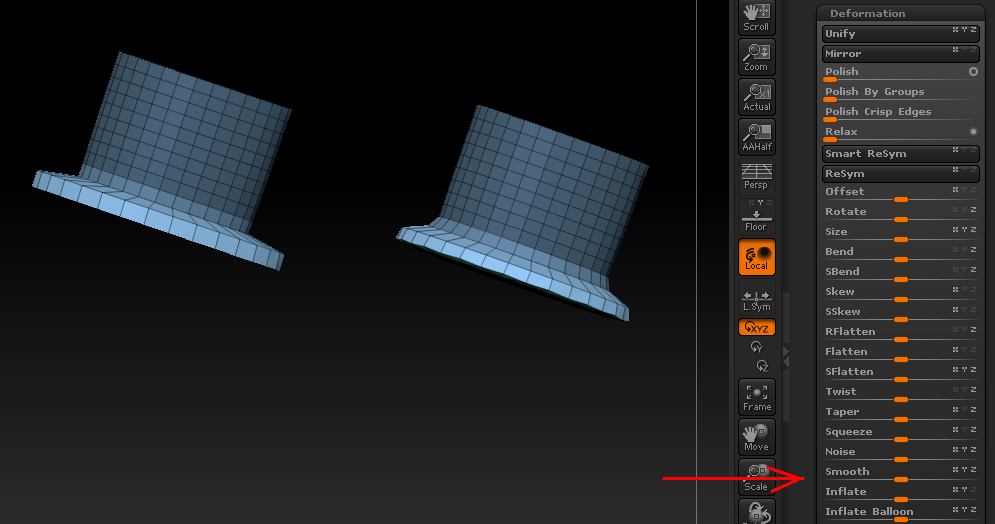Click the Twist deformation slider

coord(900,393)
